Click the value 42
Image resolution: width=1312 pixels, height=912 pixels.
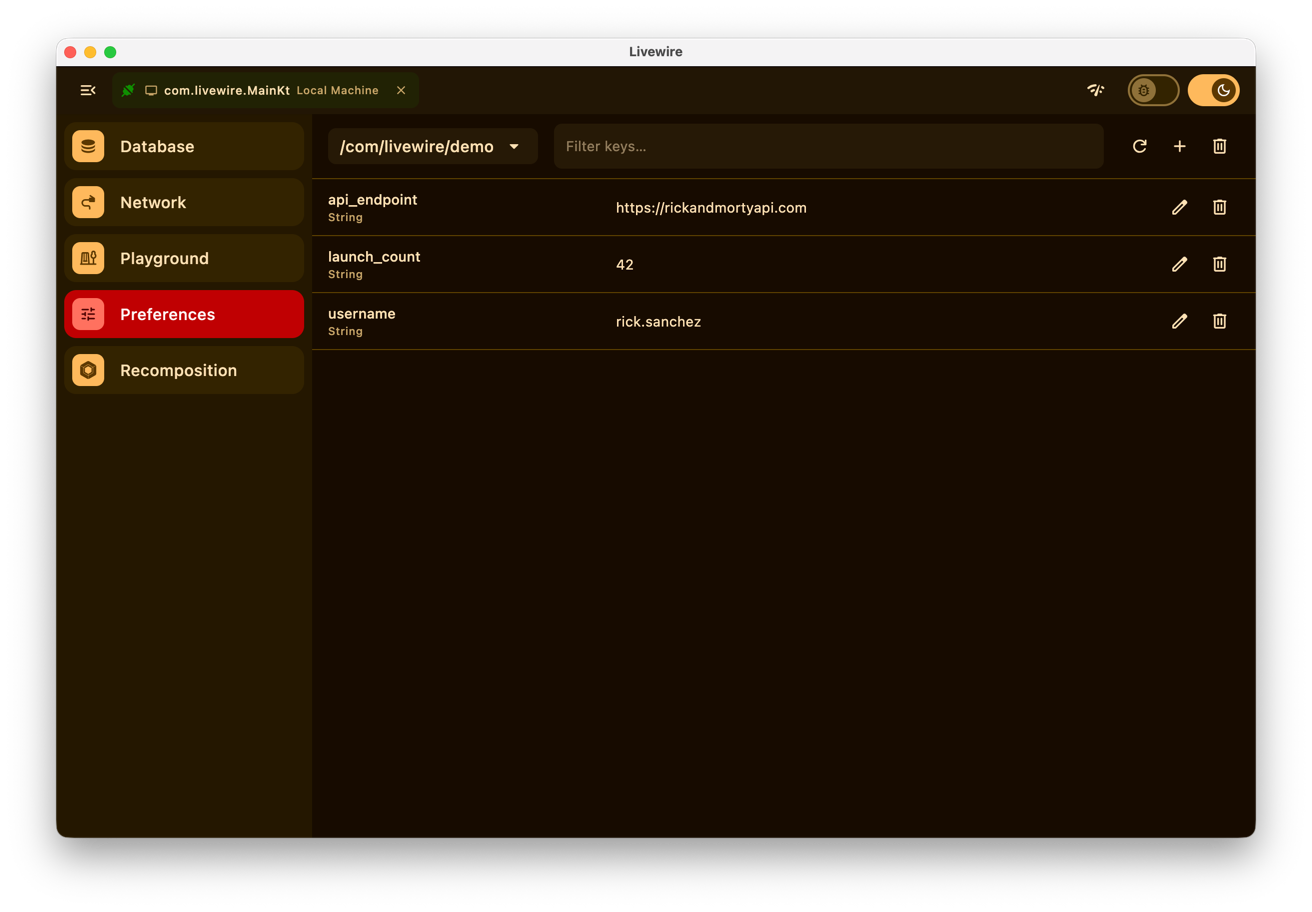click(625, 265)
